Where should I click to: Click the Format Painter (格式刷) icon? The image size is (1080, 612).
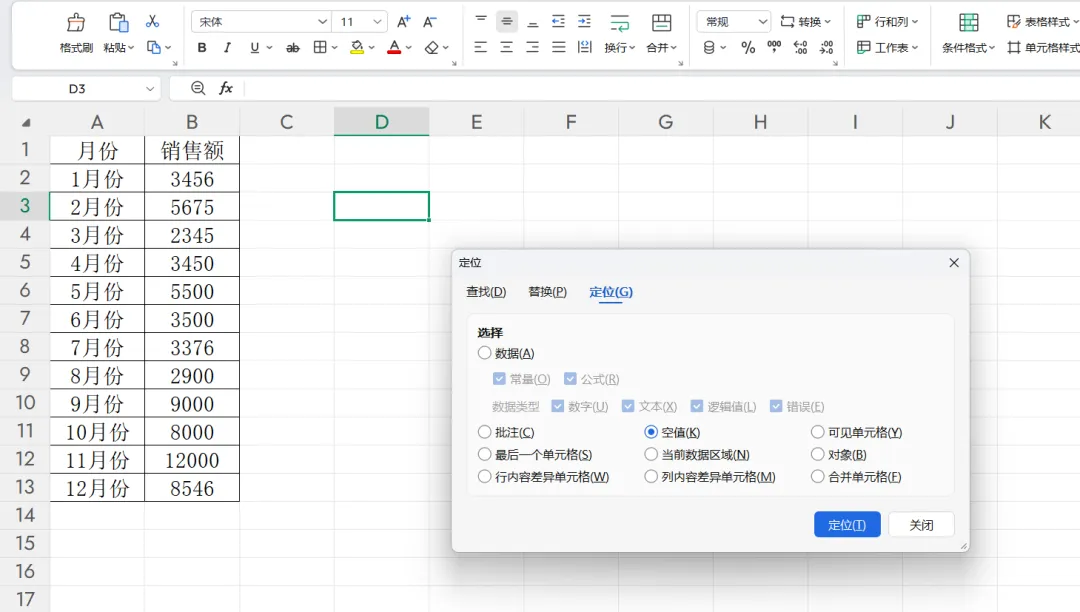[76, 23]
